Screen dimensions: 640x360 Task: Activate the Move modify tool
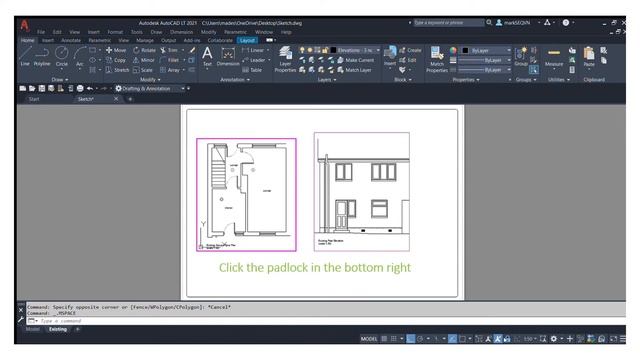tap(116, 50)
